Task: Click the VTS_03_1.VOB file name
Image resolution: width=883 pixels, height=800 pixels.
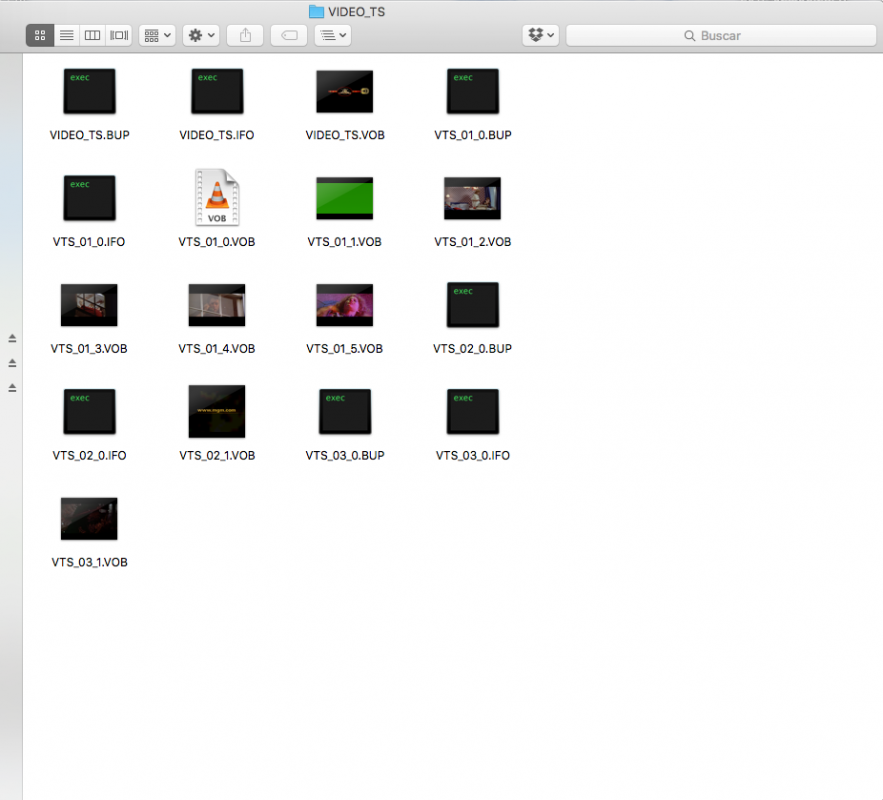Action: pos(90,562)
